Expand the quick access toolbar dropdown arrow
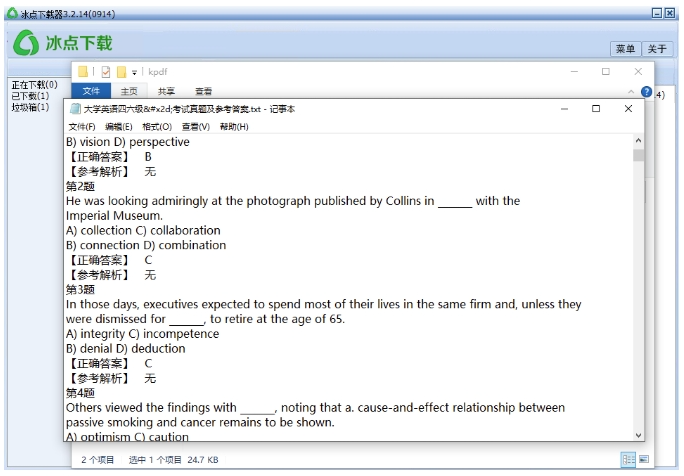Image resolution: width=684 pixels, height=476 pixels. [x=134, y=72]
